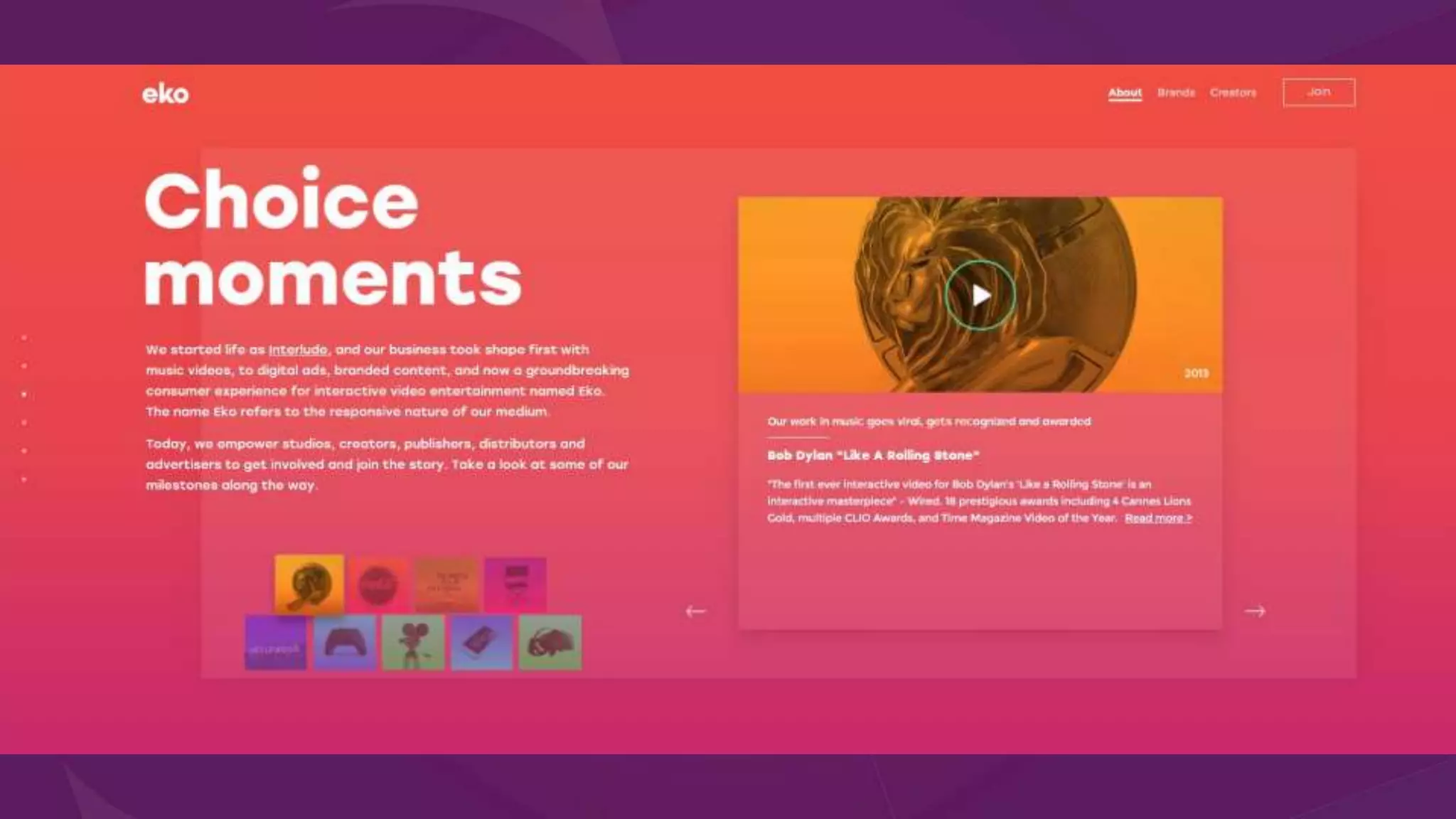Select the magenta thumbnail in top row
1456x819 pixels.
tap(515, 585)
